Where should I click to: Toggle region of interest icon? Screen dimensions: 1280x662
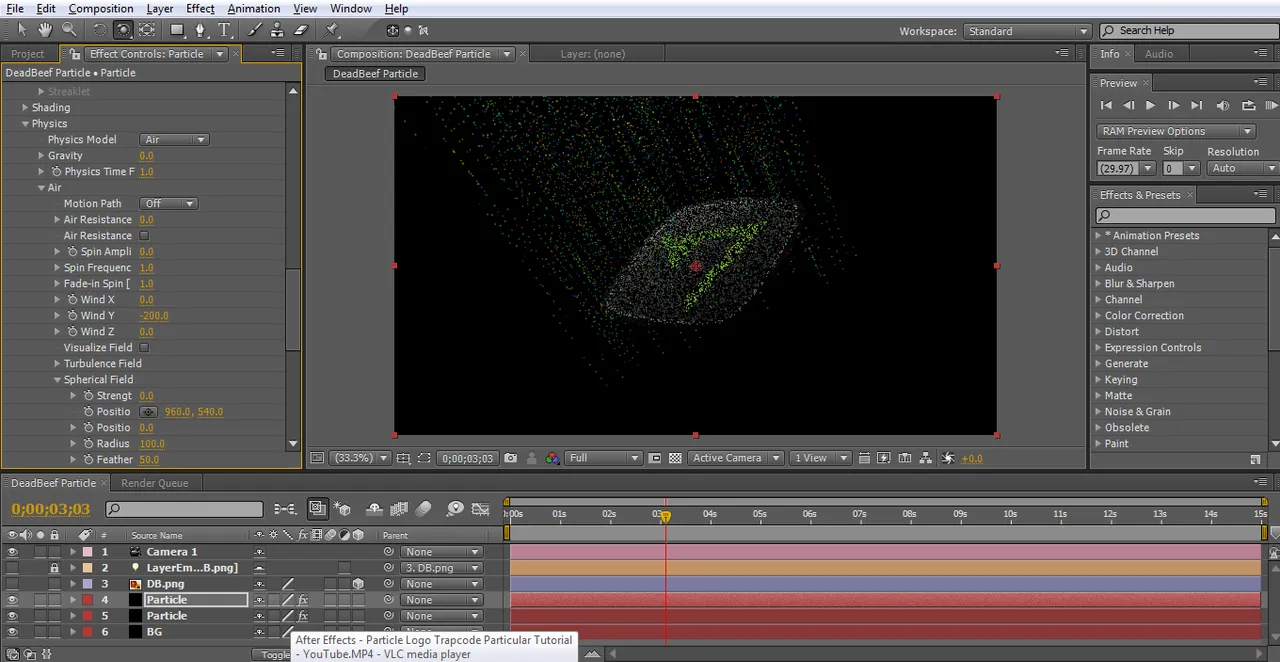coord(424,458)
